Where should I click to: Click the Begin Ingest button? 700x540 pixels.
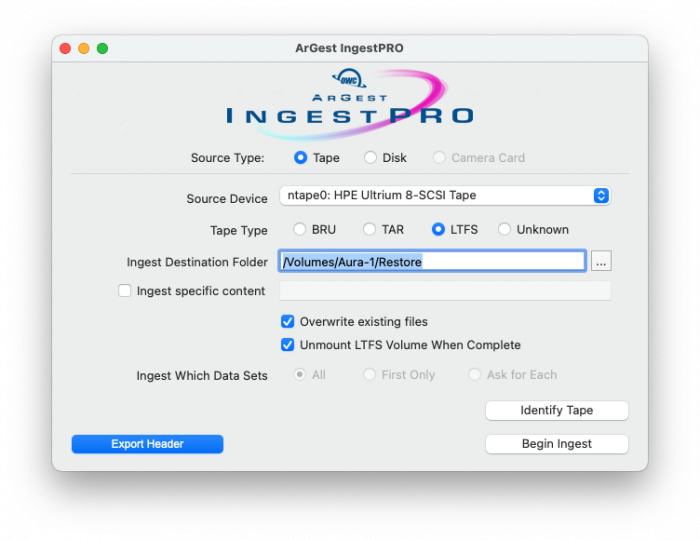(x=557, y=444)
